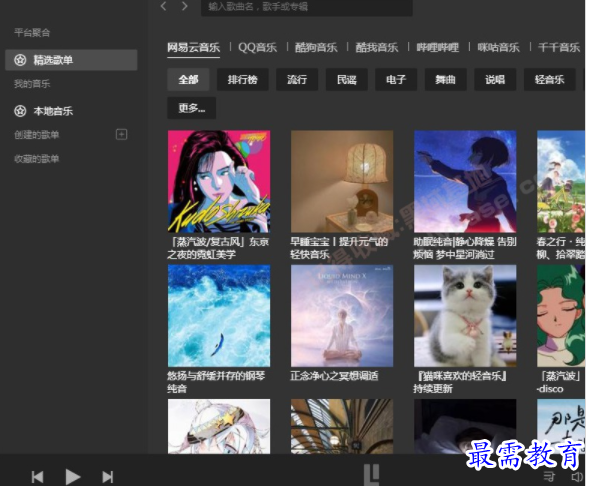Click the 助眠纯音 静心降燥 title

pos(465,248)
